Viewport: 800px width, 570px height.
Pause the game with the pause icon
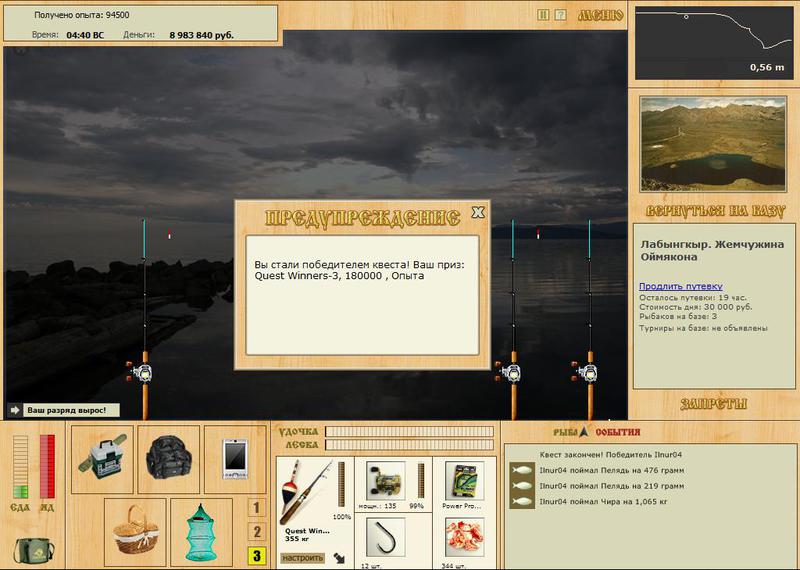[543, 15]
